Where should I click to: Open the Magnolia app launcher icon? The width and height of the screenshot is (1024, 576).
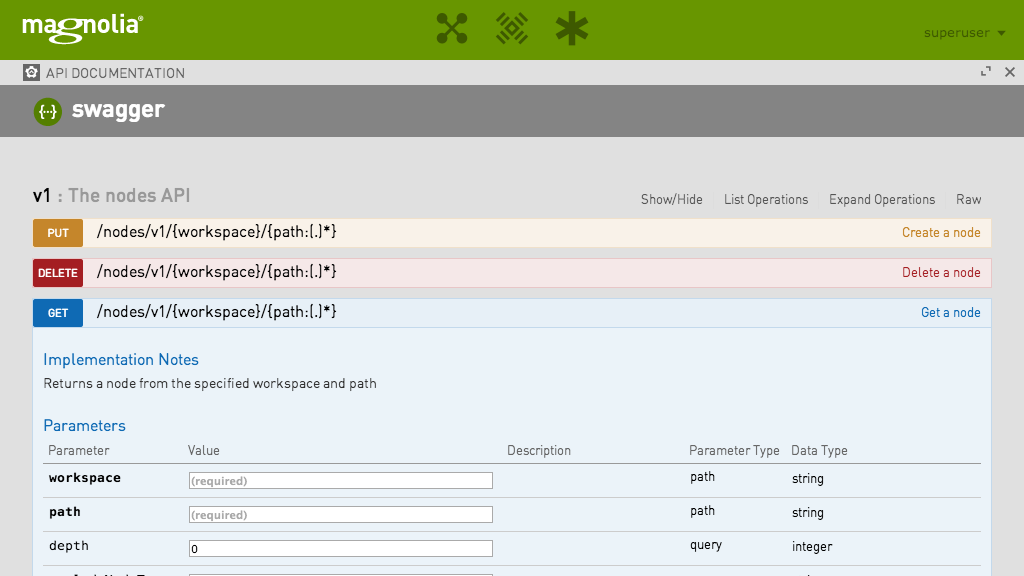[452, 29]
